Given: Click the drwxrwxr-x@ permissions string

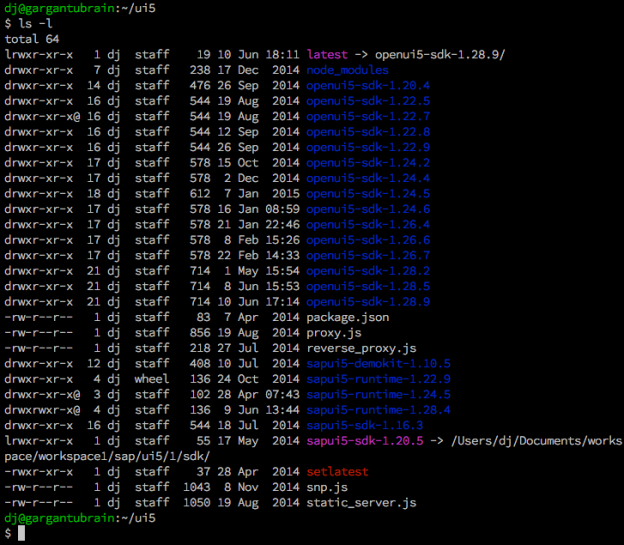Looking at the screenshot, I should coord(42,410).
